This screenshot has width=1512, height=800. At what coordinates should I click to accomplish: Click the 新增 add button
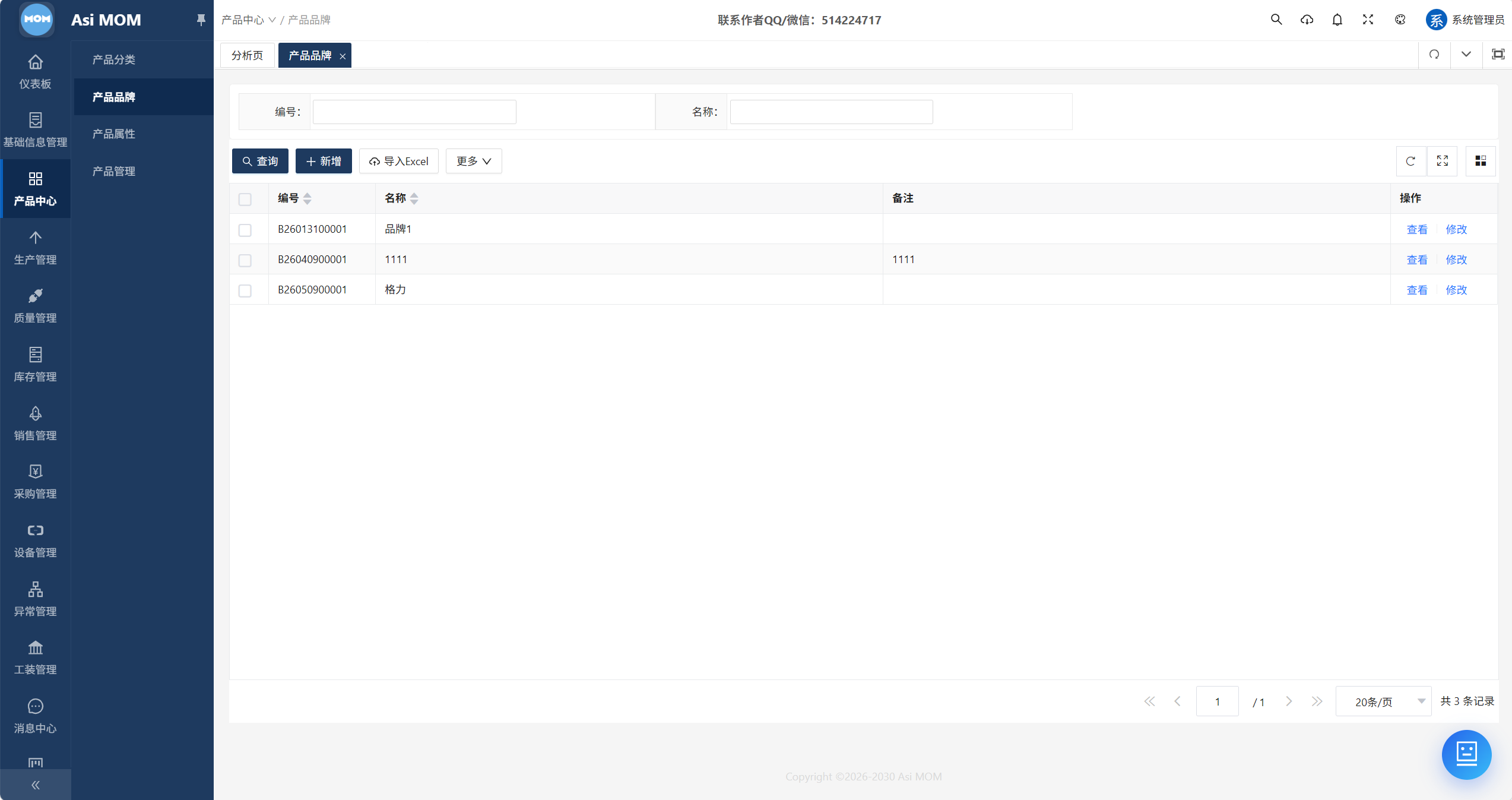[324, 161]
